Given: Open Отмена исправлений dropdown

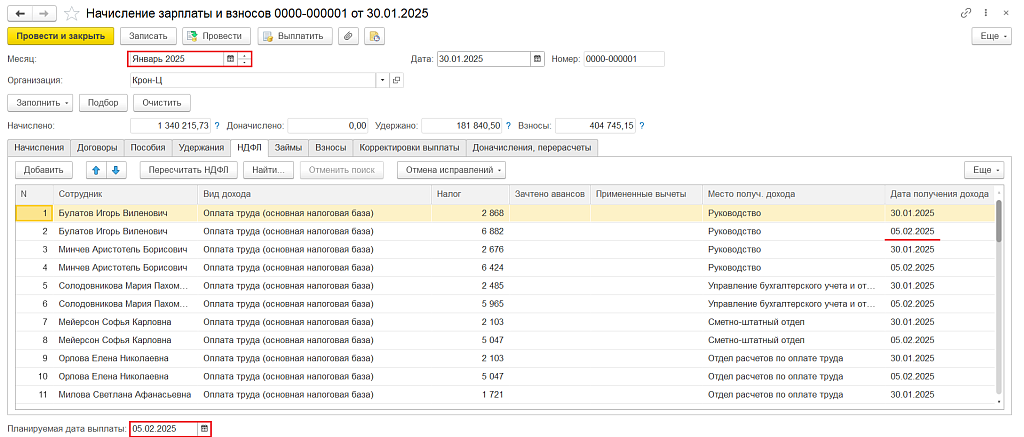Looking at the screenshot, I should pos(451,170).
